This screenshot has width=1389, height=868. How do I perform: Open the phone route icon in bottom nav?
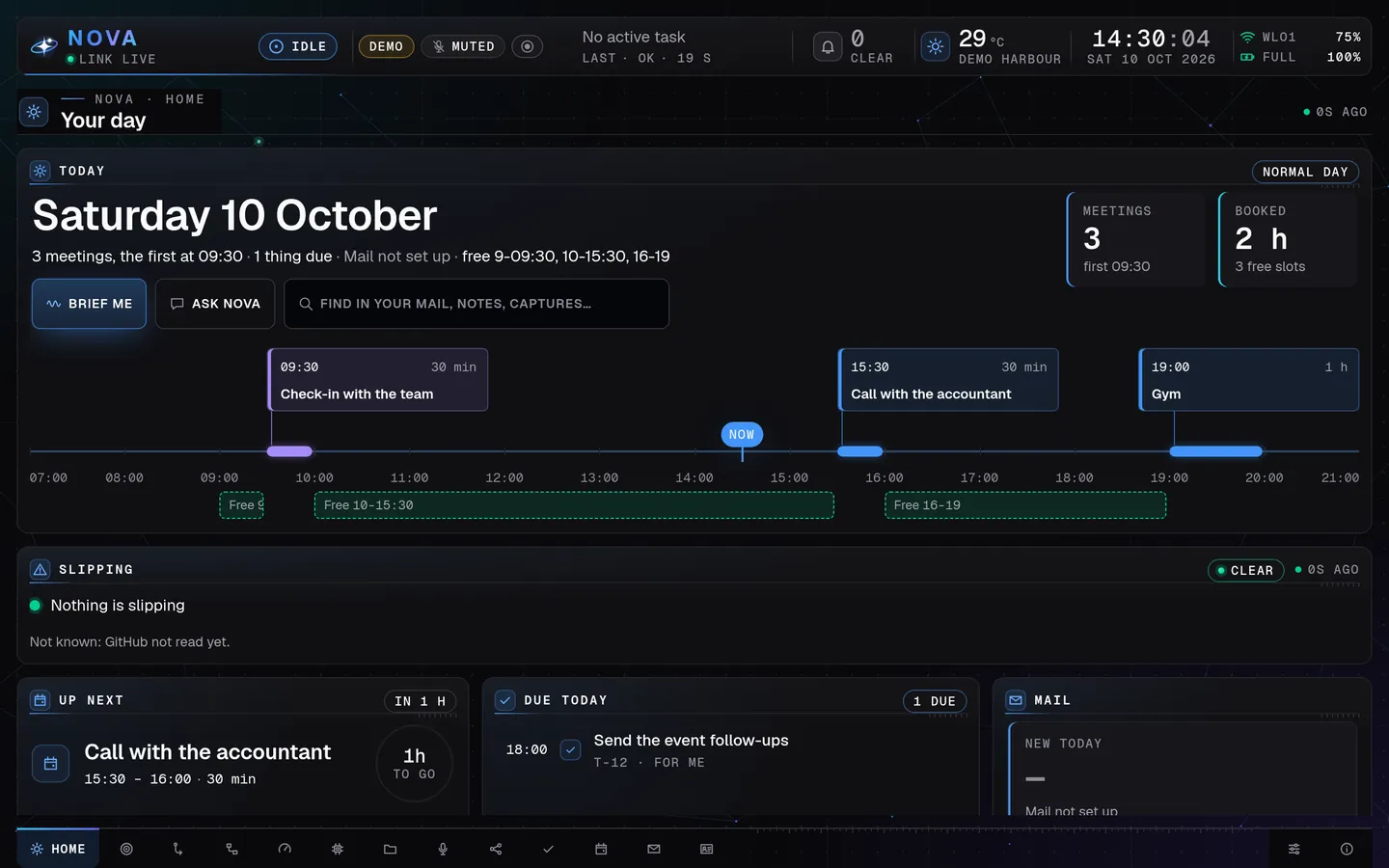pos(178,849)
